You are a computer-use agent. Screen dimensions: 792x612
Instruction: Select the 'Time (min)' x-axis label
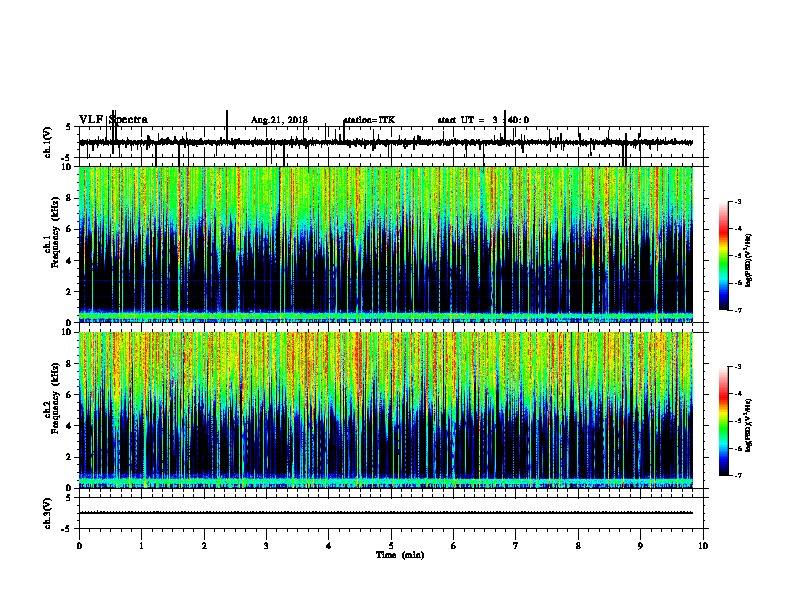coord(400,555)
